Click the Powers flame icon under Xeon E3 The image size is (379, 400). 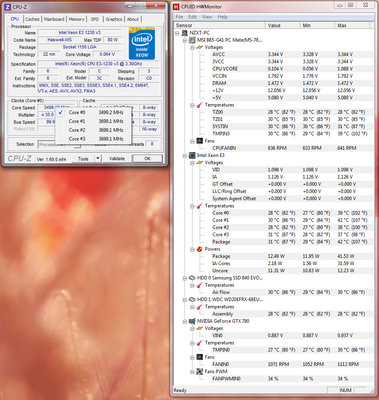(200, 249)
